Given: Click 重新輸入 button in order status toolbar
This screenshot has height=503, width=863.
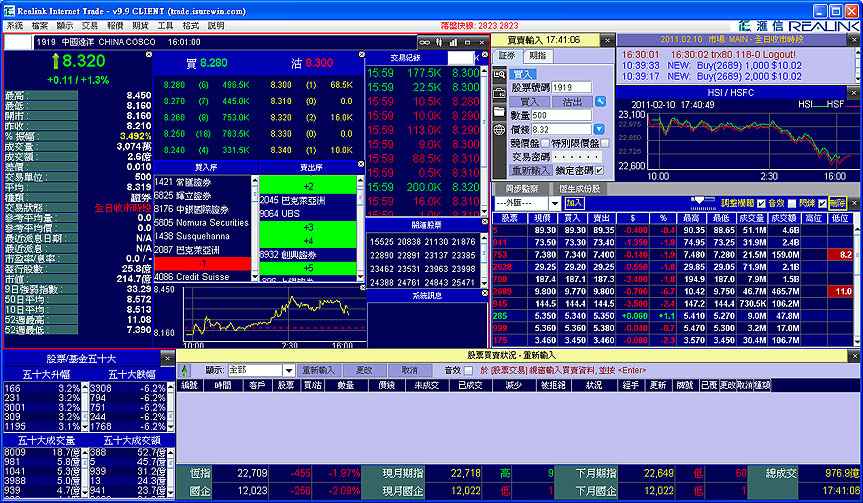Looking at the screenshot, I should pos(318,370).
